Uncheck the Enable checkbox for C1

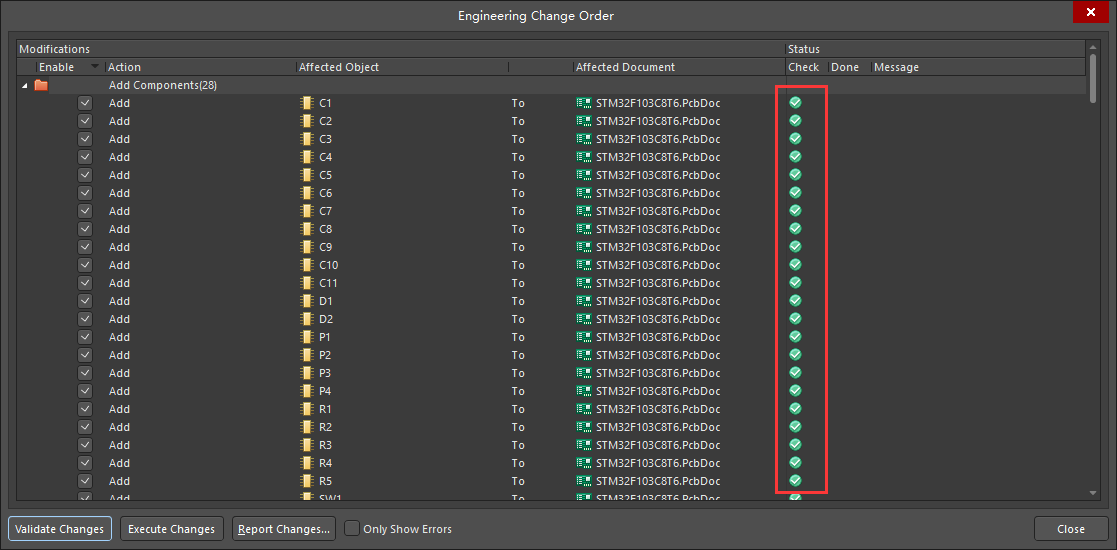(85, 103)
